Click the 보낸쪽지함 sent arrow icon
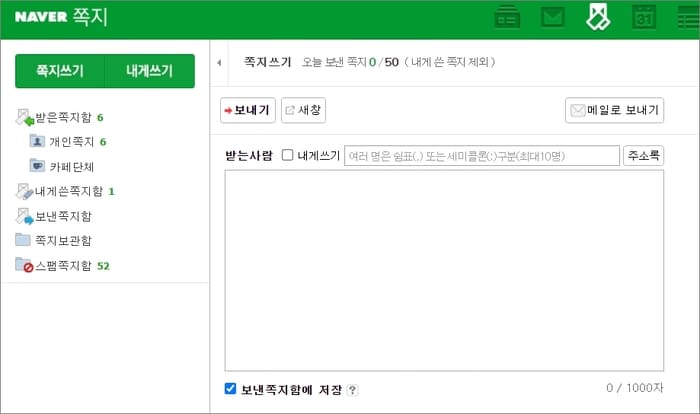700x414 pixels. pyautogui.click(x=25, y=217)
